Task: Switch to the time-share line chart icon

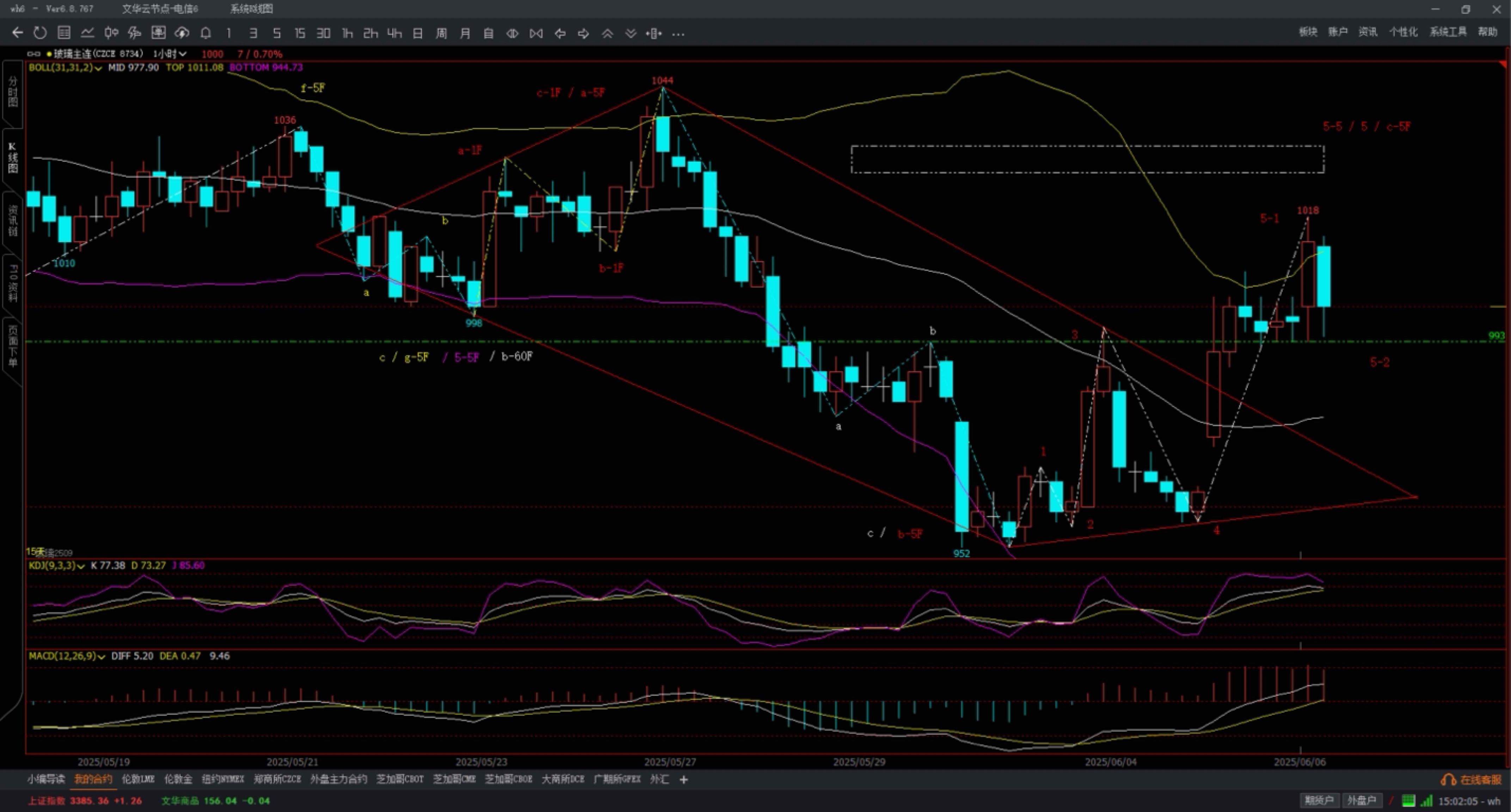Action: pyautogui.click(x=87, y=33)
